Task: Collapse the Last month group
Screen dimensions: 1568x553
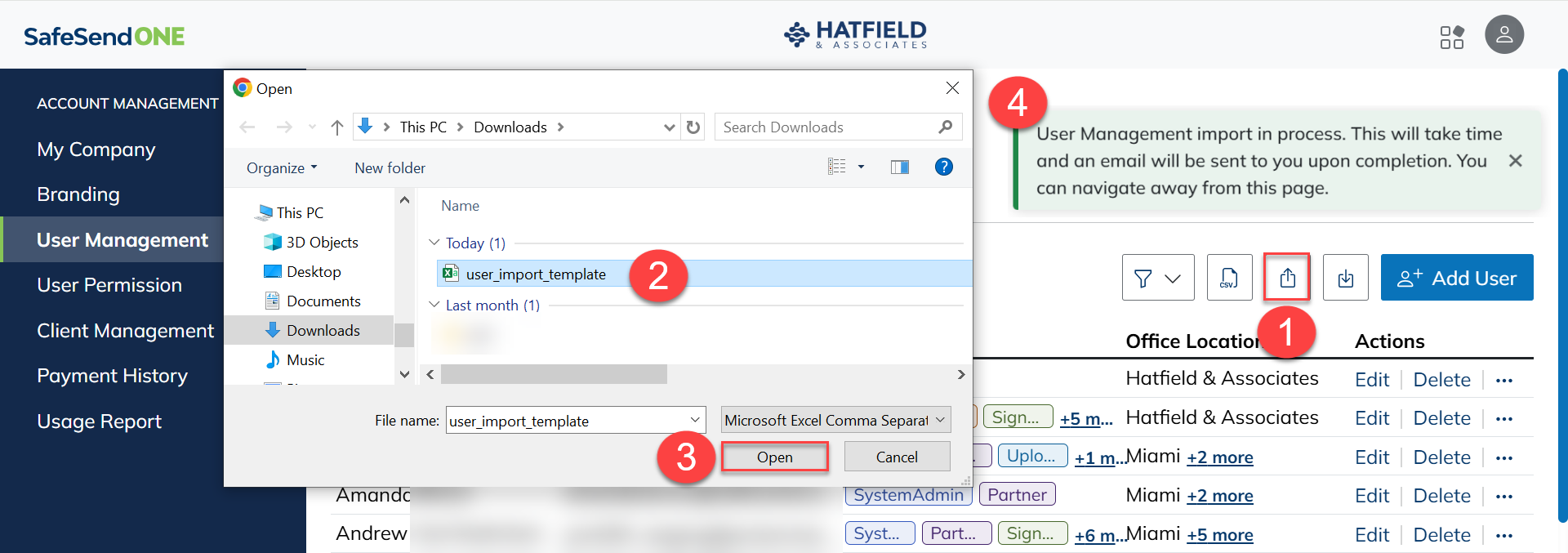Action: [434, 305]
